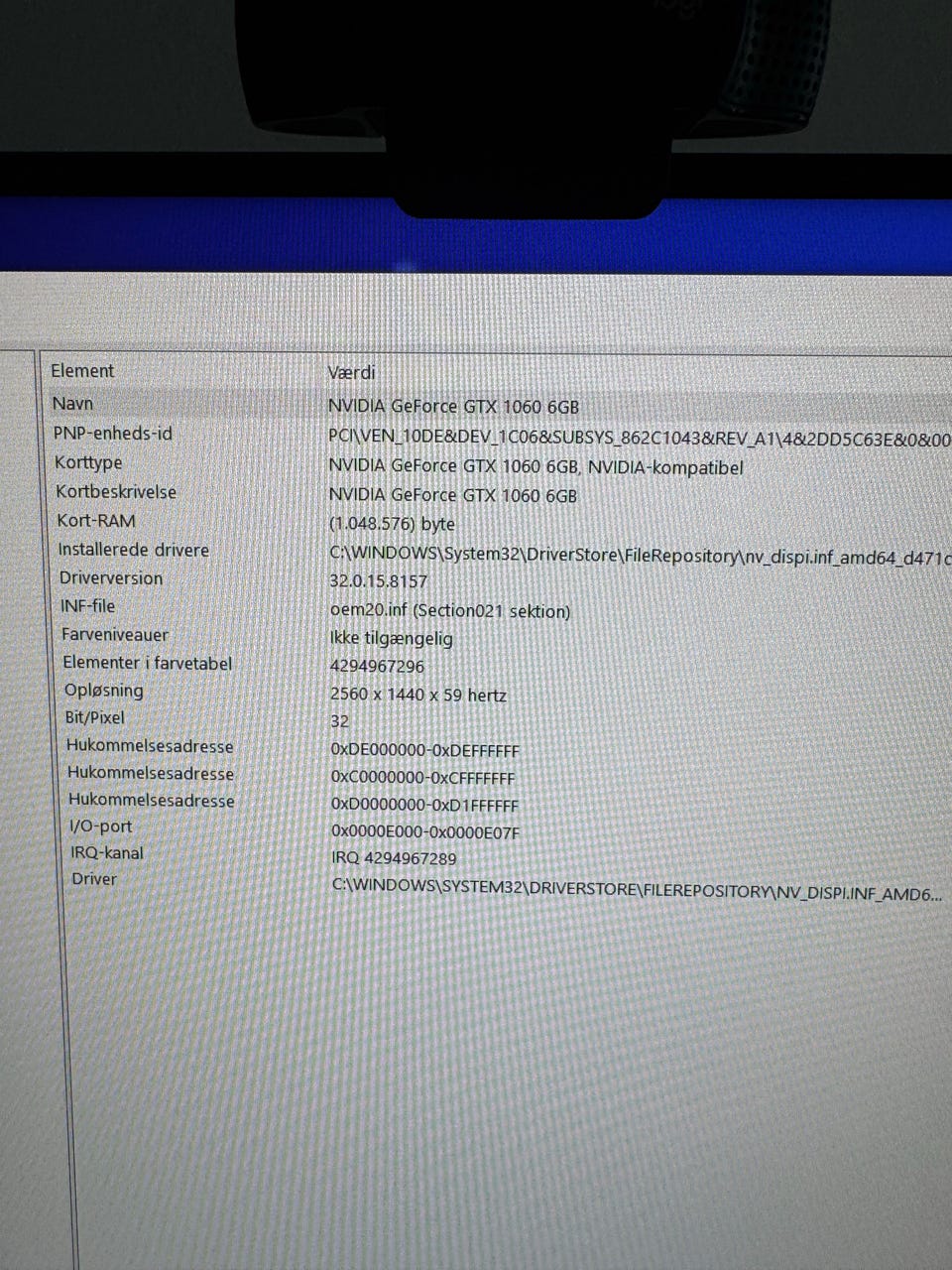The image size is (952, 1270).
Task: Click the I/O port value 0x0000E000-0x0000E07F
Action: pyautogui.click(x=425, y=832)
